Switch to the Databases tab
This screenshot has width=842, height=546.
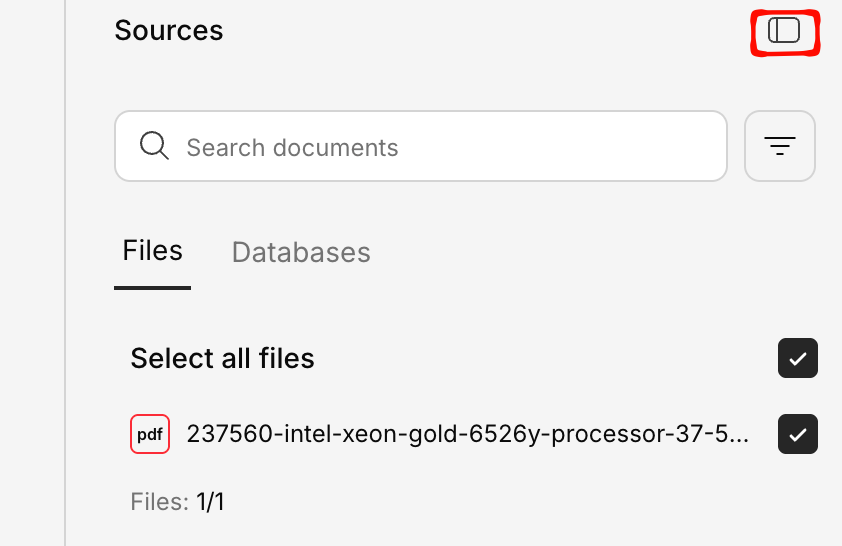pyautogui.click(x=301, y=252)
